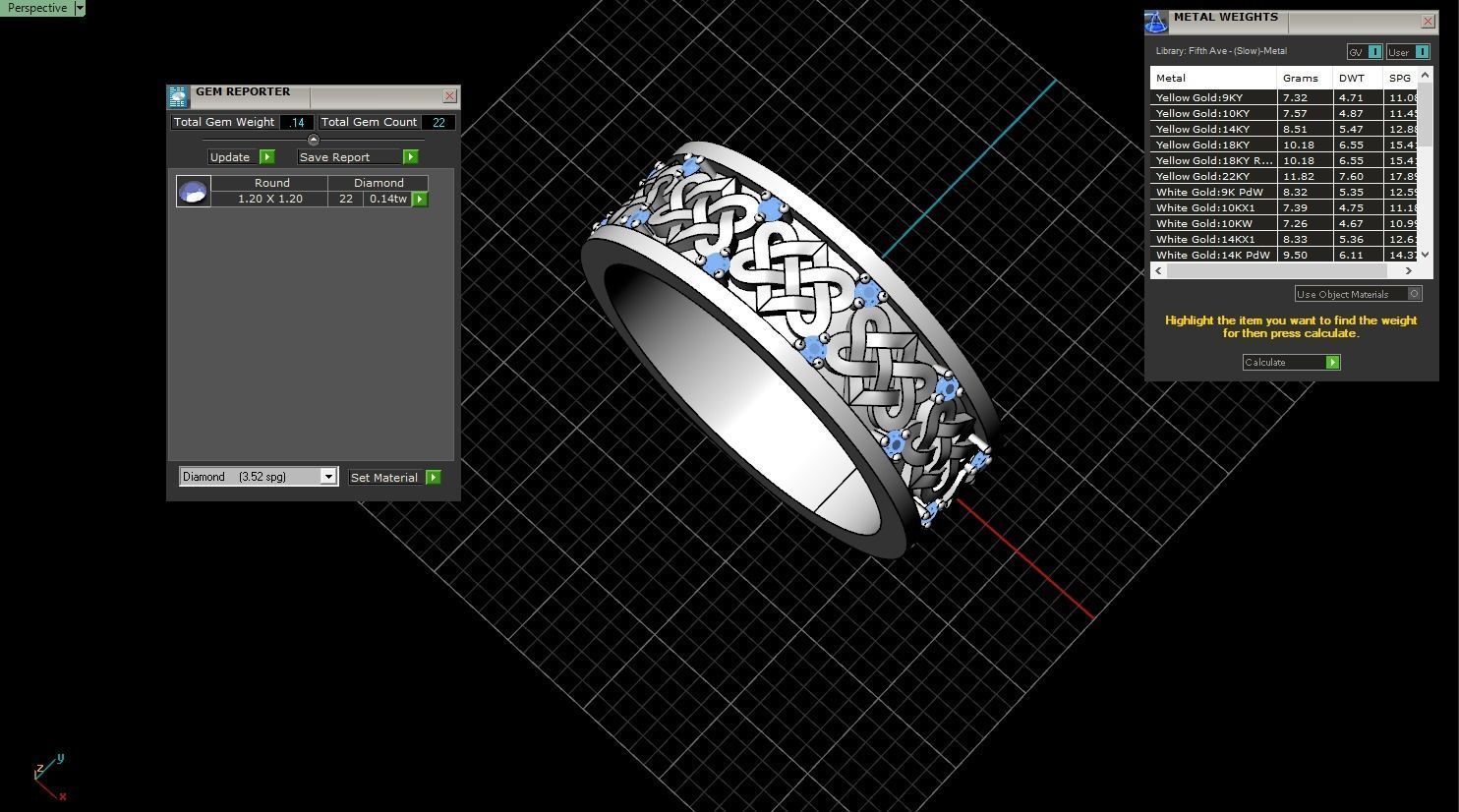The width and height of the screenshot is (1459, 812).
Task: Click the metal table scroll down arrow
Action: 1426,255
